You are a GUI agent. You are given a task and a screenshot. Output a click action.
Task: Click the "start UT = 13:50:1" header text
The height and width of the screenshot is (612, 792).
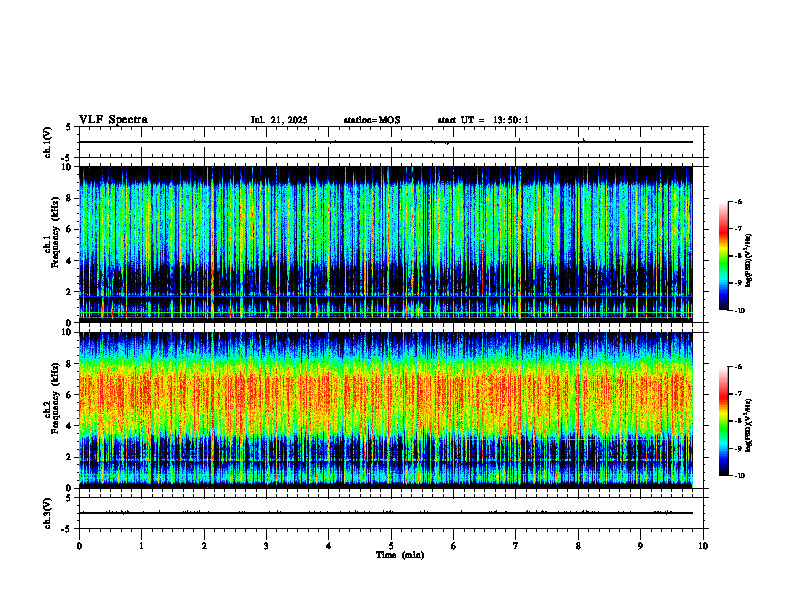483,120
